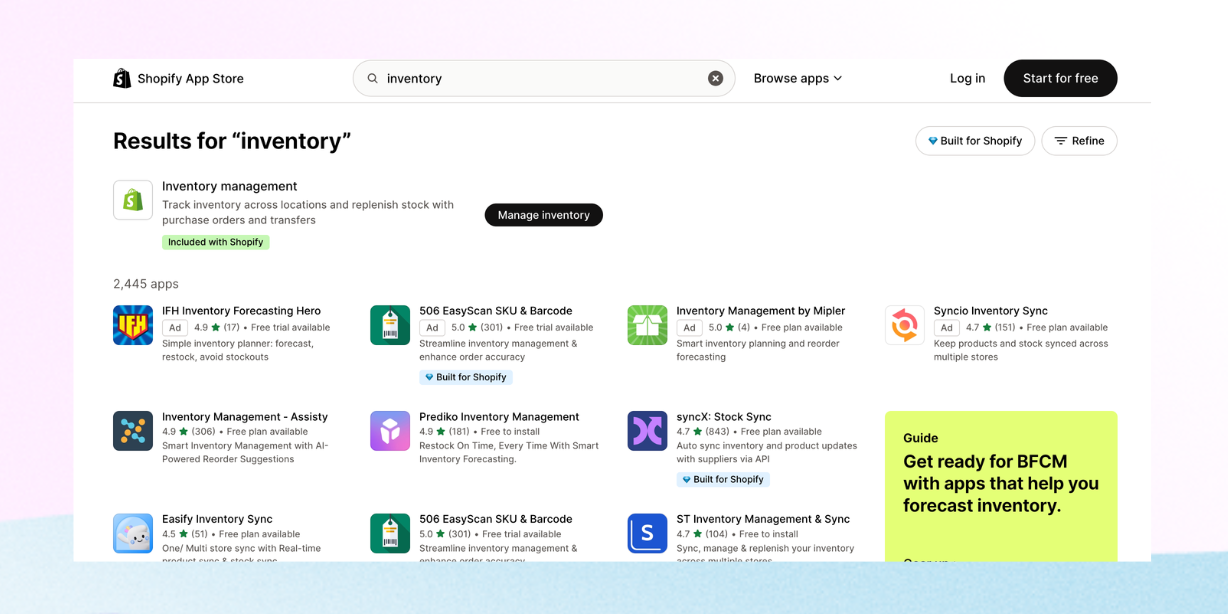Open the 506 EasyScan listing marked Ad
The width and height of the screenshot is (1228, 614).
496,311
